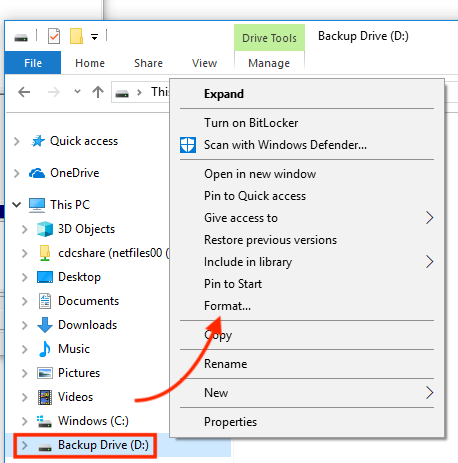The width and height of the screenshot is (458, 463).
Task: Open the Manage tab under Drive Tools
Action: pos(269,63)
